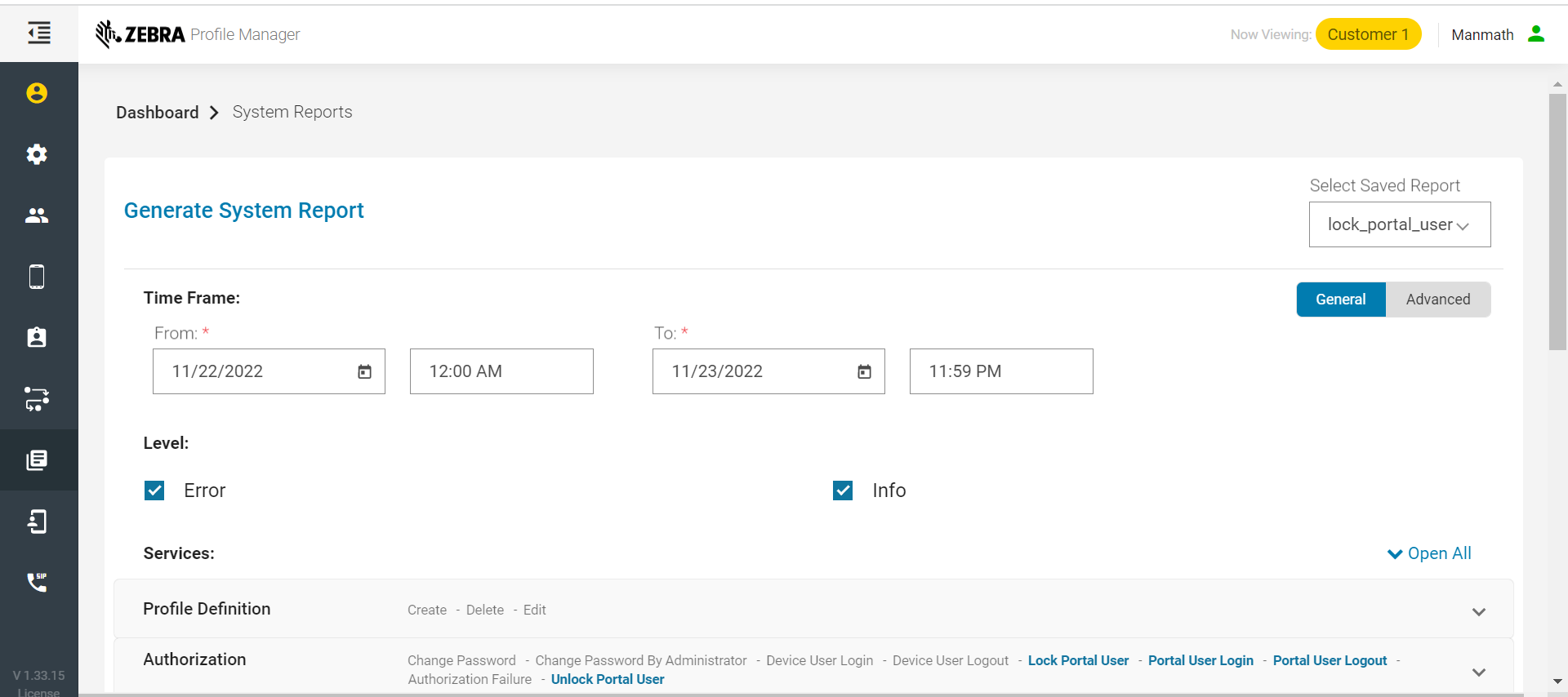Select the mobile device sidebar icon
Image resolution: width=1568 pixels, height=697 pixels.
point(37,277)
